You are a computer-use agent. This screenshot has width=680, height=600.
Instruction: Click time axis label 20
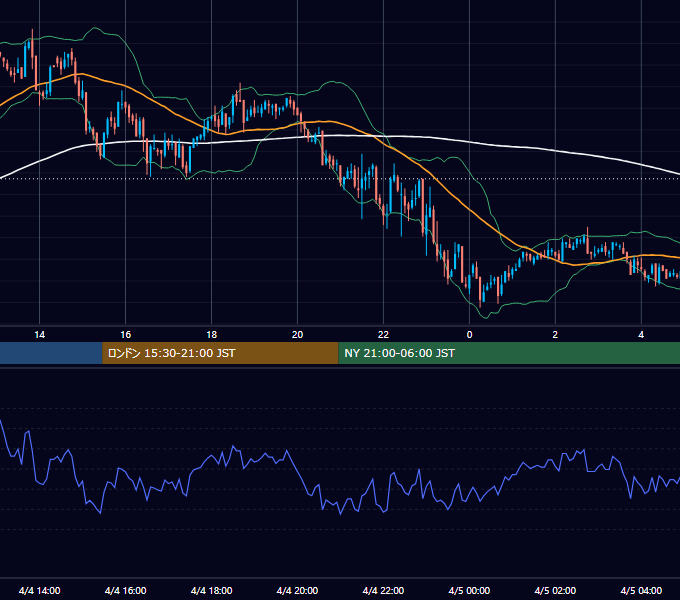(297, 335)
